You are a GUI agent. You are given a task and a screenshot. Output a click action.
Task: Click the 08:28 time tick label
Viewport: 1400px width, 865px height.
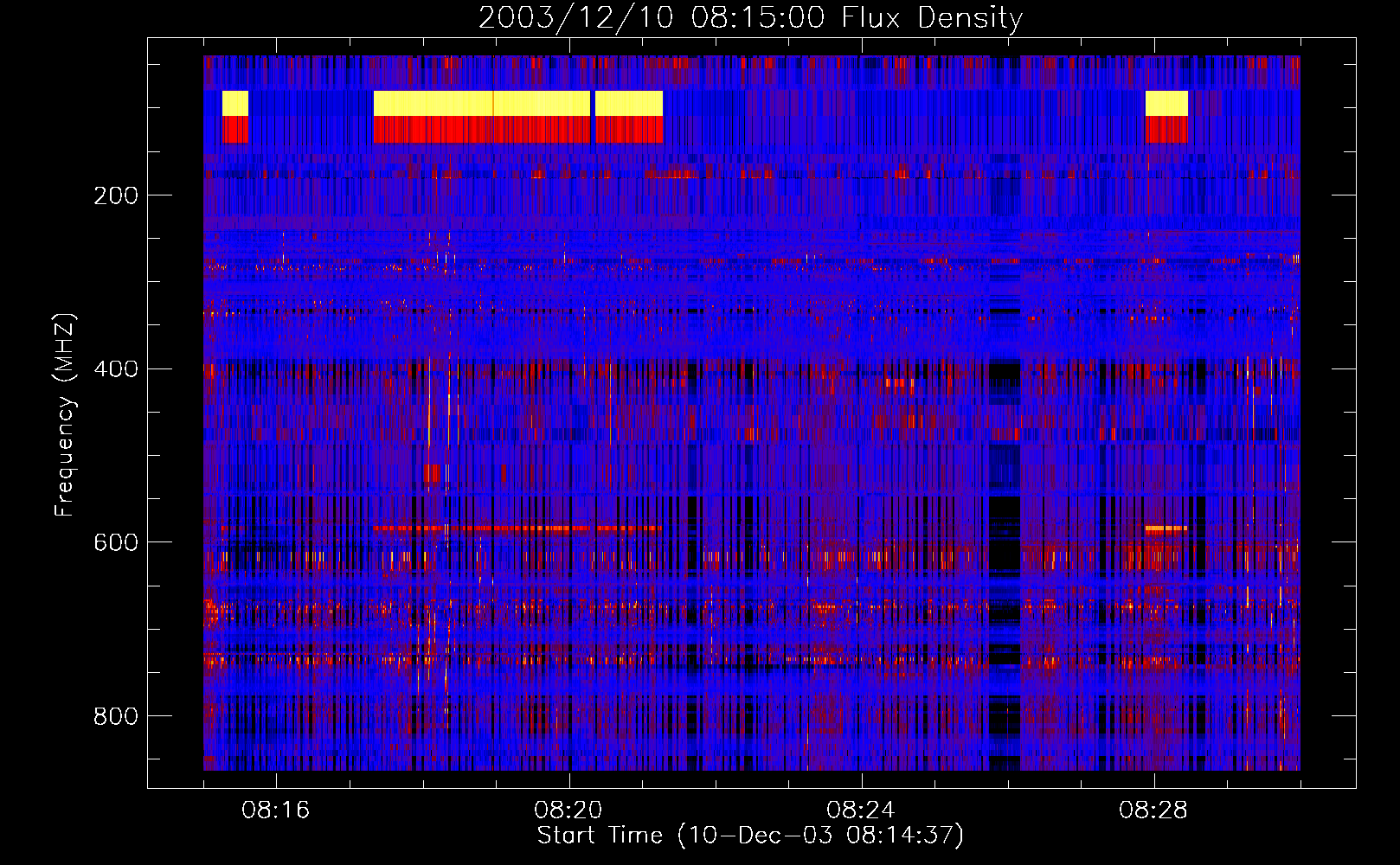pyautogui.click(x=1153, y=811)
